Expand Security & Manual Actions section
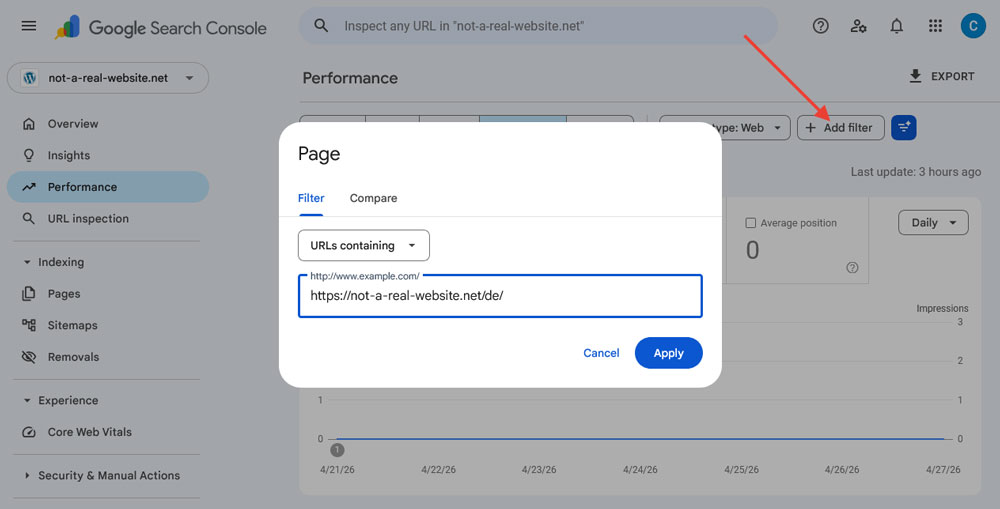Viewport: 1000px width, 509px height. 27,475
